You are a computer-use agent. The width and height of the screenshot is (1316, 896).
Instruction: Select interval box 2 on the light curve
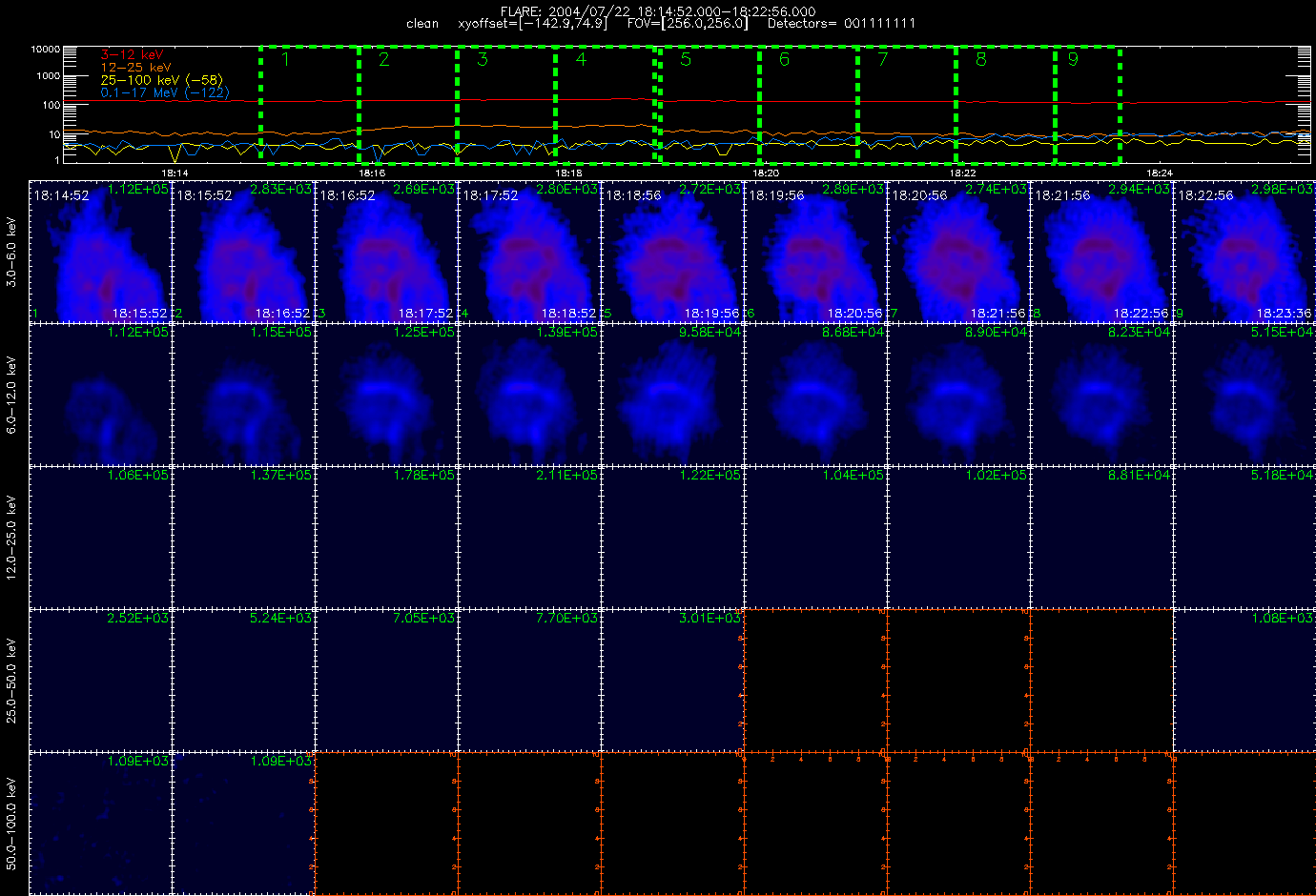pyautogui.click(x=408, y=104)
